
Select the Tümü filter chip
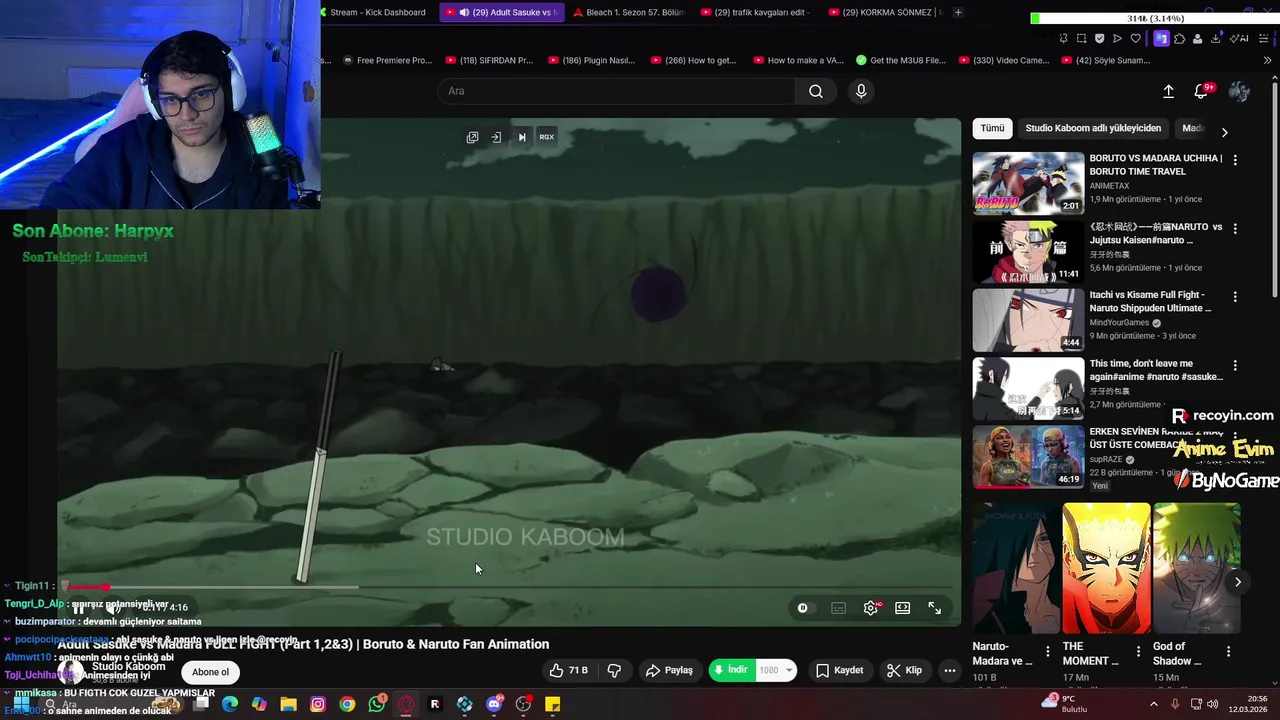tap(992, 128)
